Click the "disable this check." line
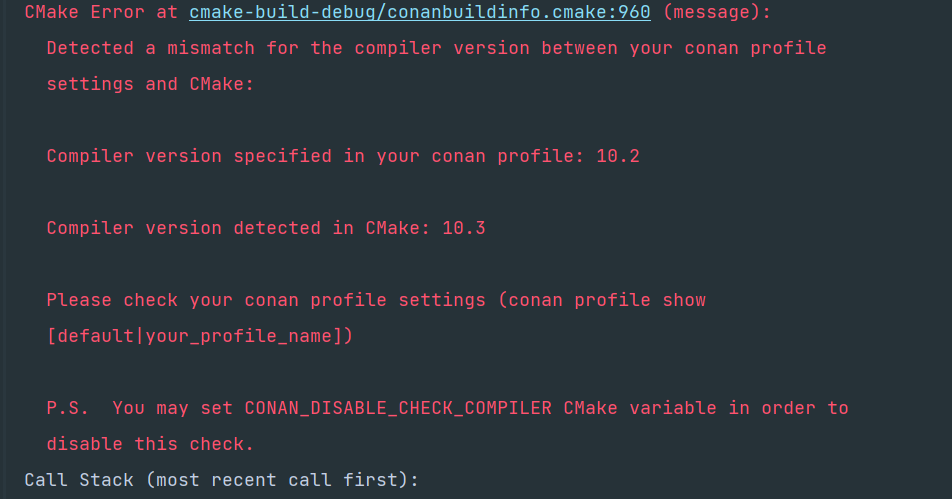The image size is (952, 499). point(150,444)
